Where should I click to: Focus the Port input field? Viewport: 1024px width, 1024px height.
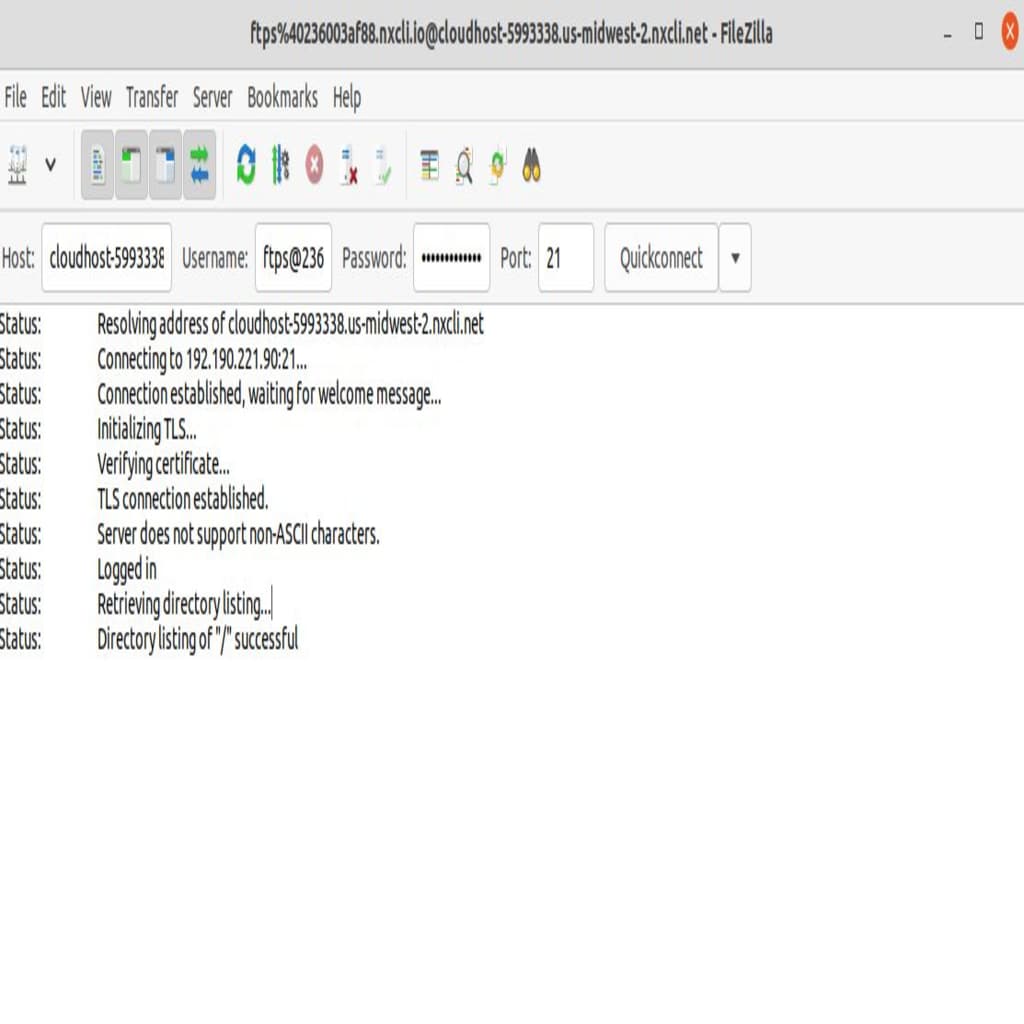[566, 257]
